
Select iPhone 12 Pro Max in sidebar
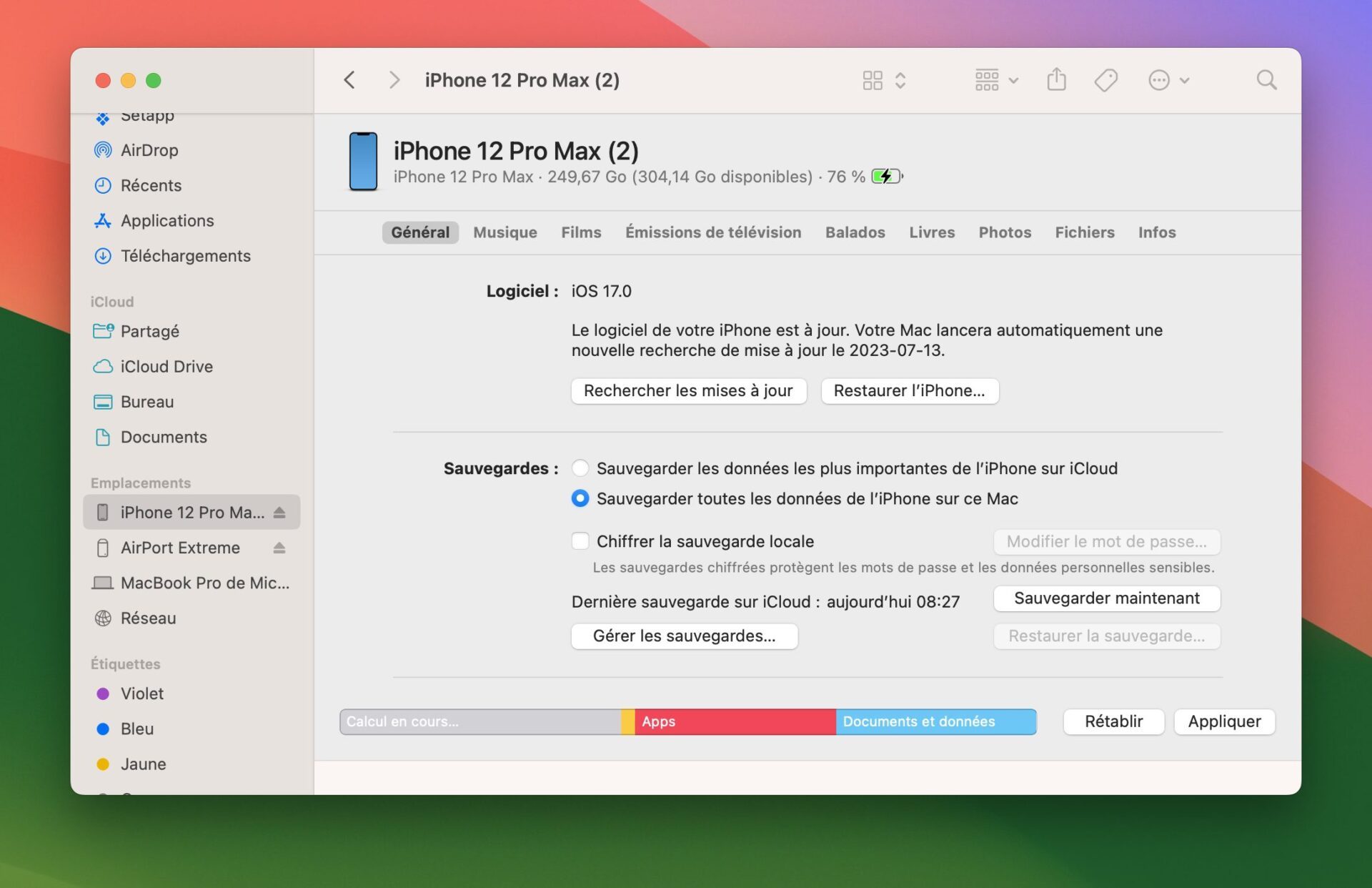[x=192, y=512]
